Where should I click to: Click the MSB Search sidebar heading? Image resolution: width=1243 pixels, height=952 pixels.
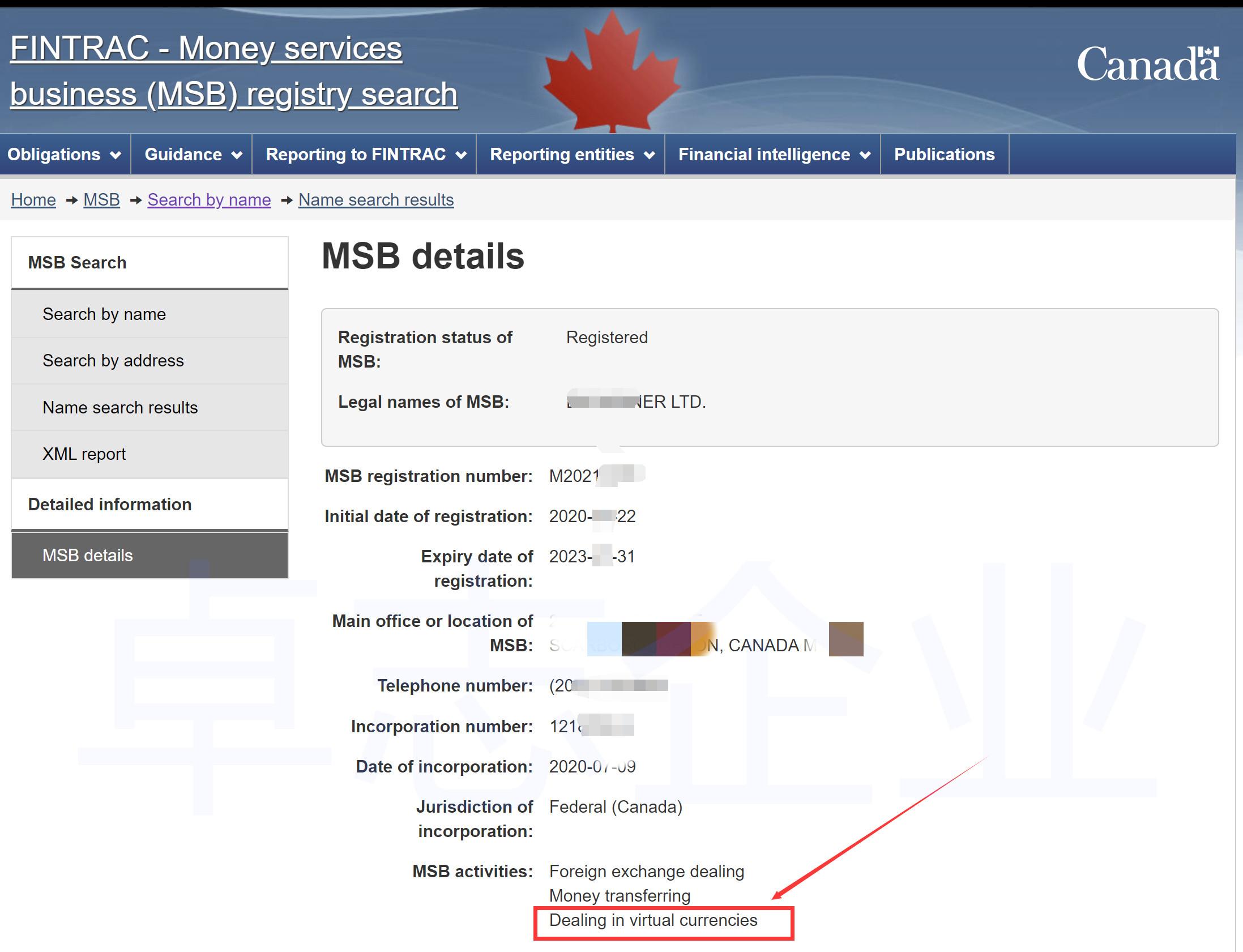[77, 263]
